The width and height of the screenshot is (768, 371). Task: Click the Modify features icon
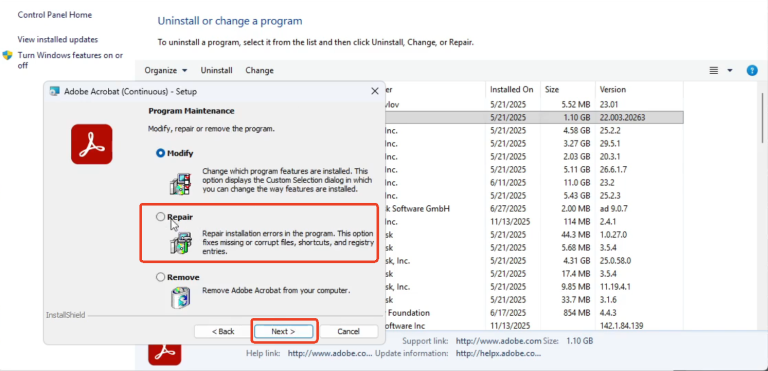click(x=181, y=184)
